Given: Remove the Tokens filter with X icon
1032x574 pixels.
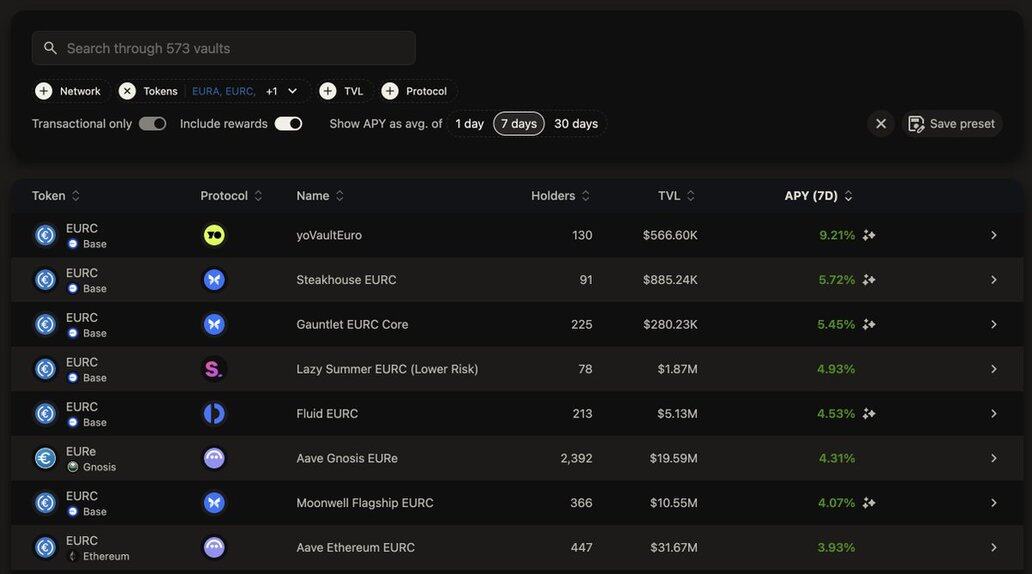Looking at the screenshot, I should coord(127,91).
